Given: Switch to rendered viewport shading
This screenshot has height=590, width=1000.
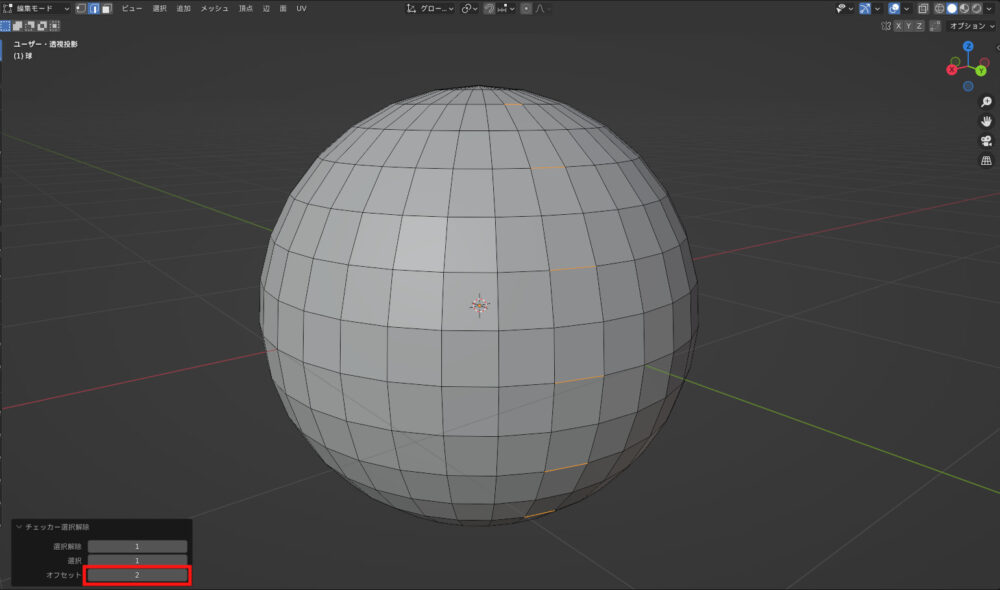Looking at the screenshot, I should pos(976,8).
